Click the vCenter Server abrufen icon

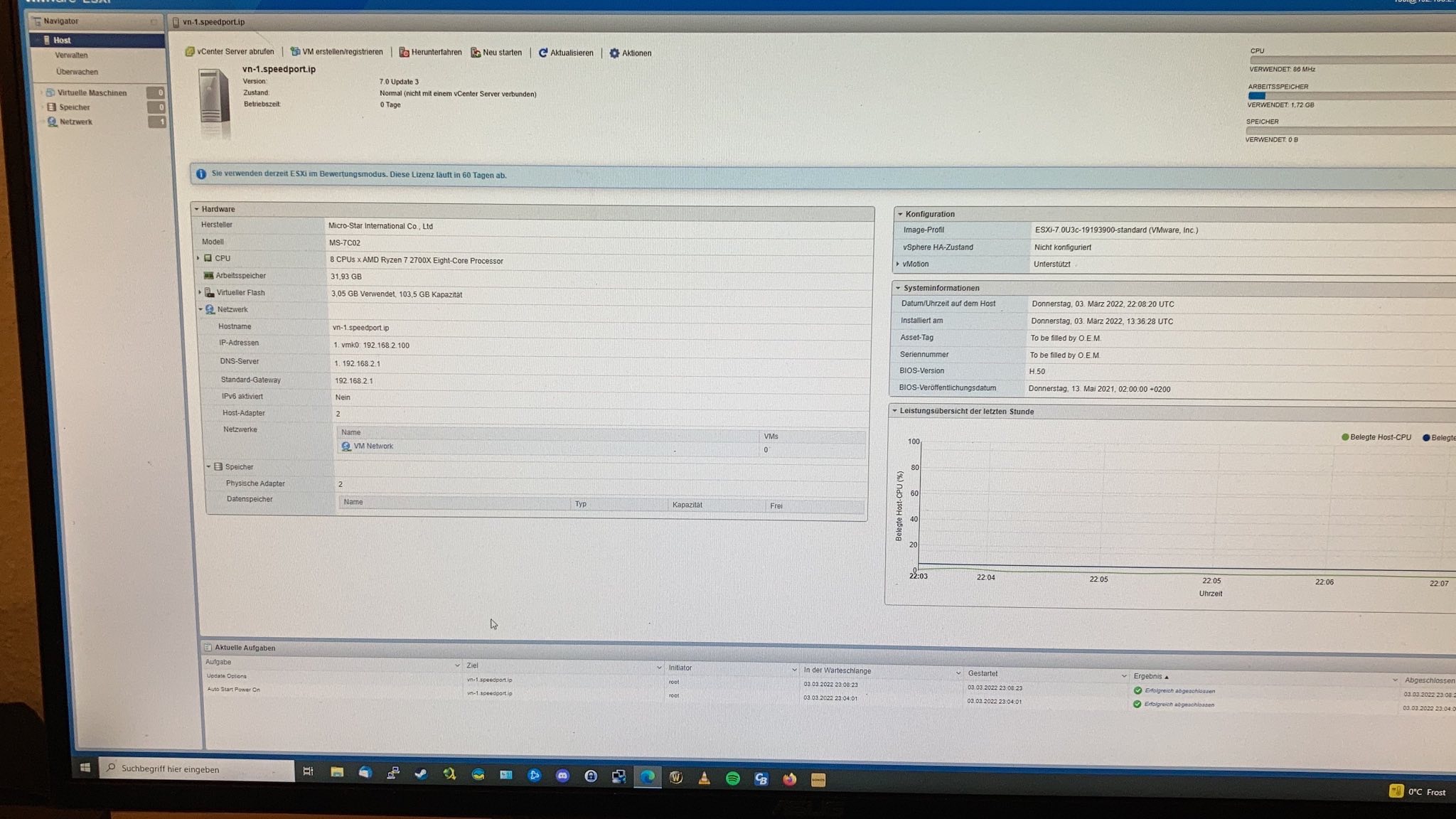tap(190, 52)
